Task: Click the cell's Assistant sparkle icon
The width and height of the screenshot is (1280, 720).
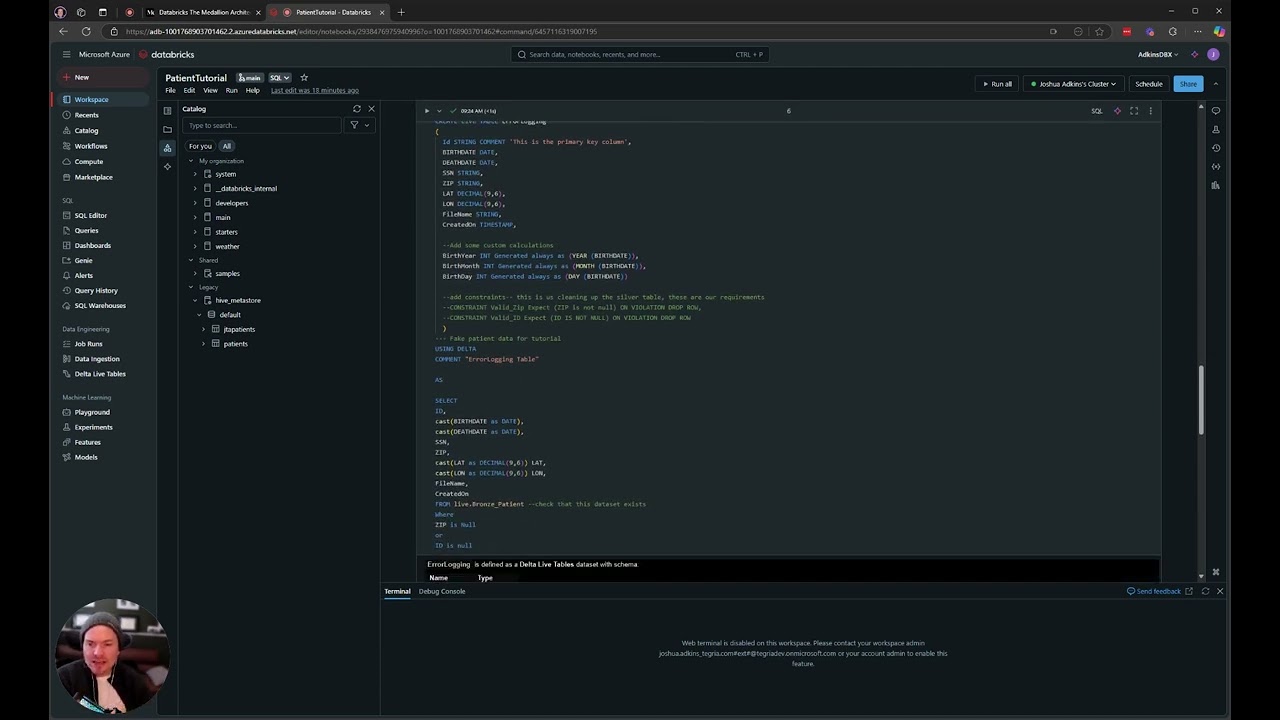Action: [x=1117, y=111]
